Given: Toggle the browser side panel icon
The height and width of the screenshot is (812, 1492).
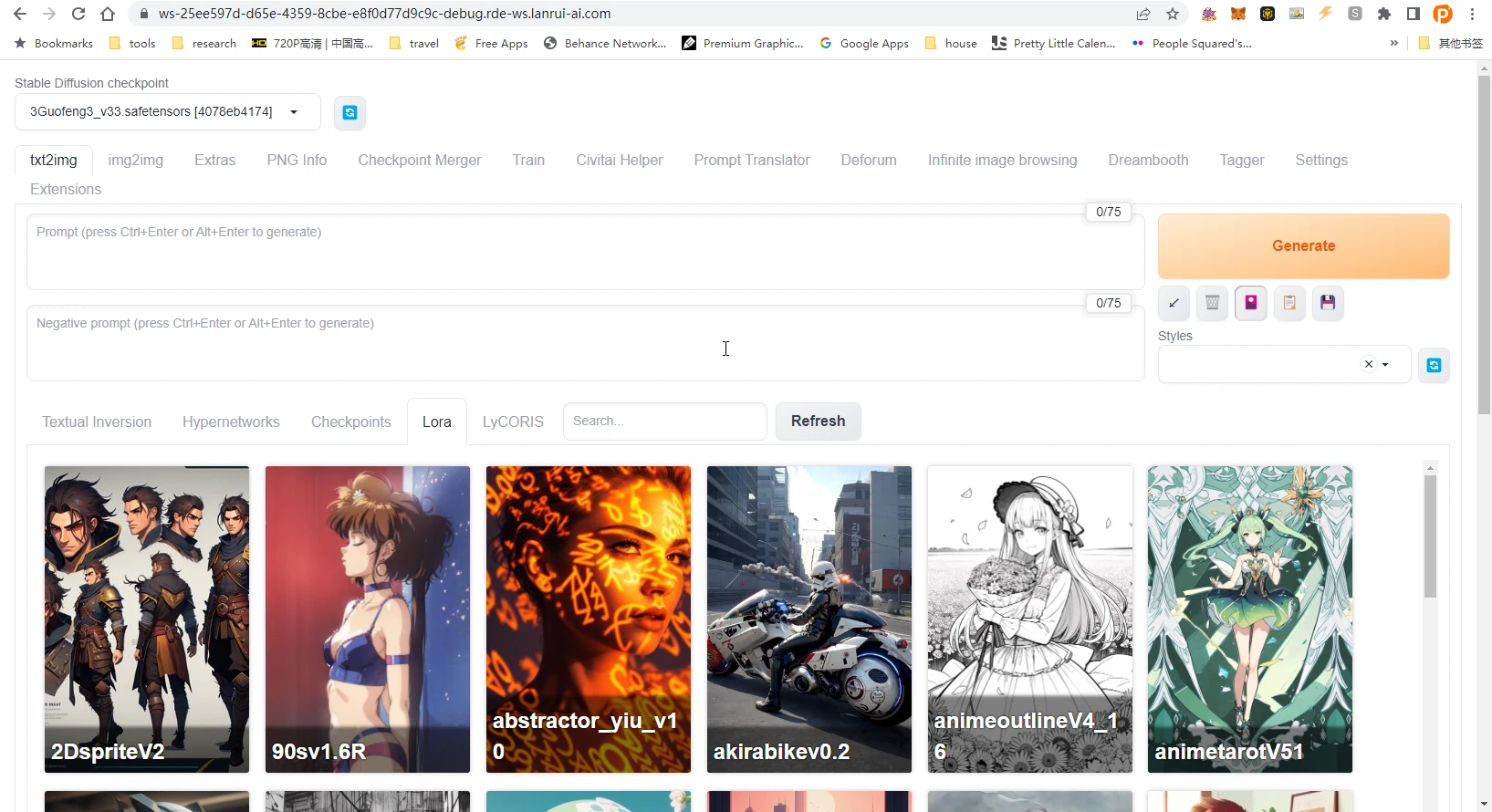Looking at the screenshot, I should coord(1414,14).
